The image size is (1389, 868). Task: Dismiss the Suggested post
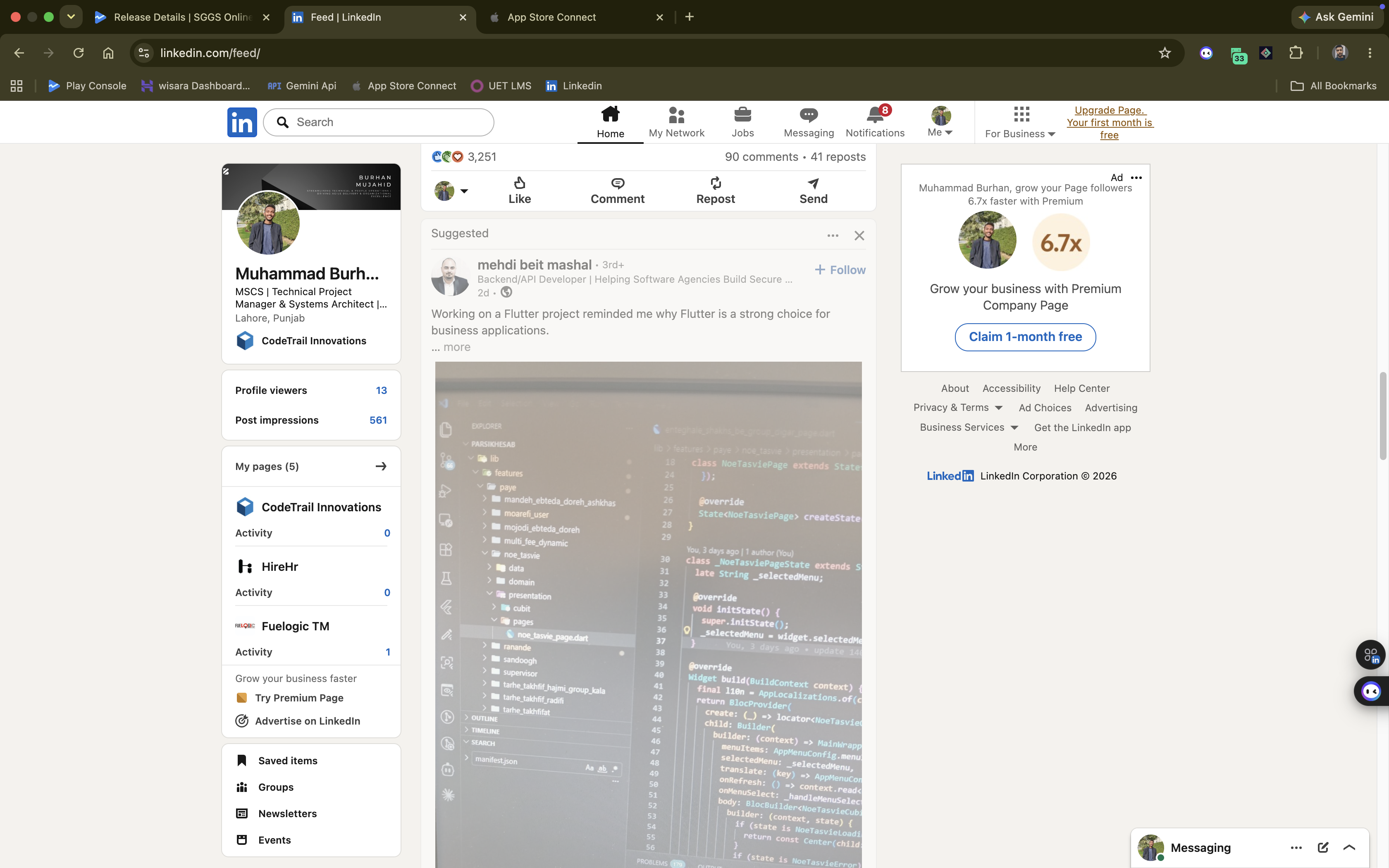point(859,235)
